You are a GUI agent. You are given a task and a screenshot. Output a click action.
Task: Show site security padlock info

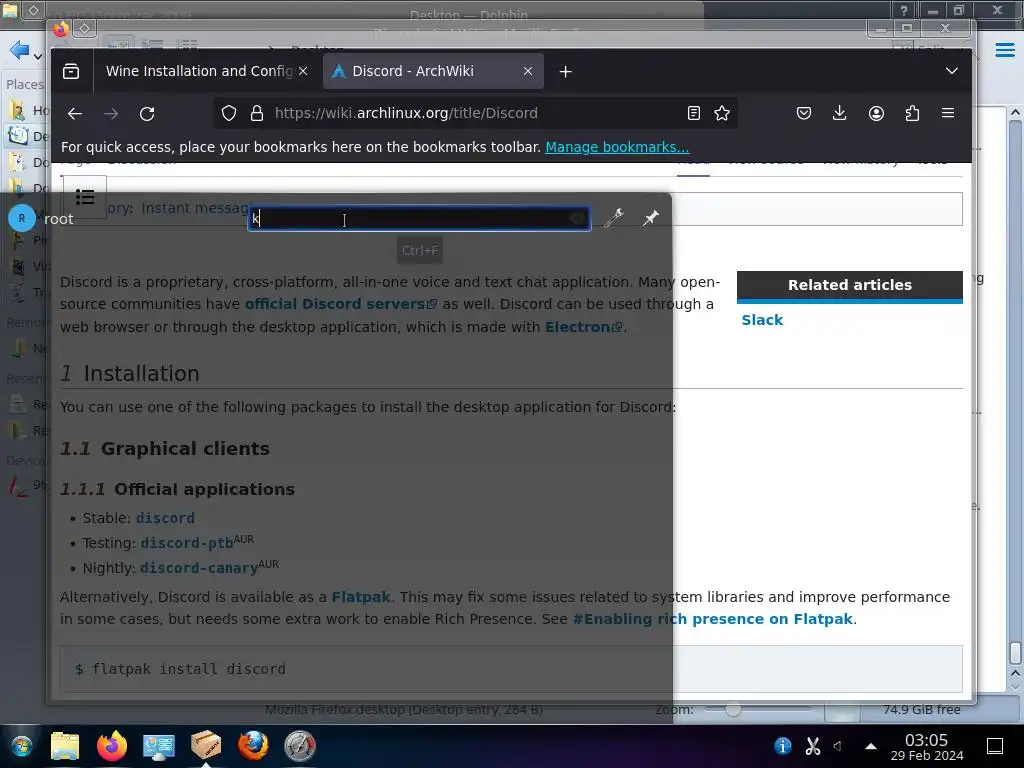257,114
